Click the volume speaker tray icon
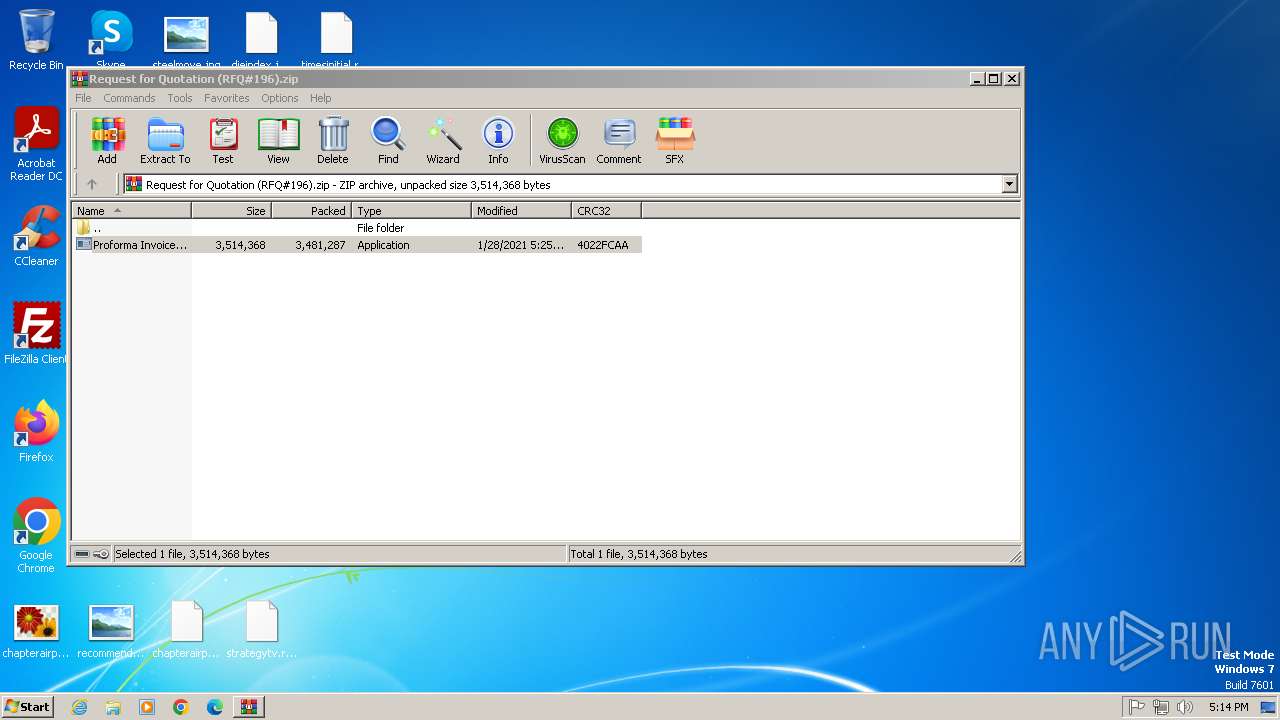 [x=1185, y=707]
